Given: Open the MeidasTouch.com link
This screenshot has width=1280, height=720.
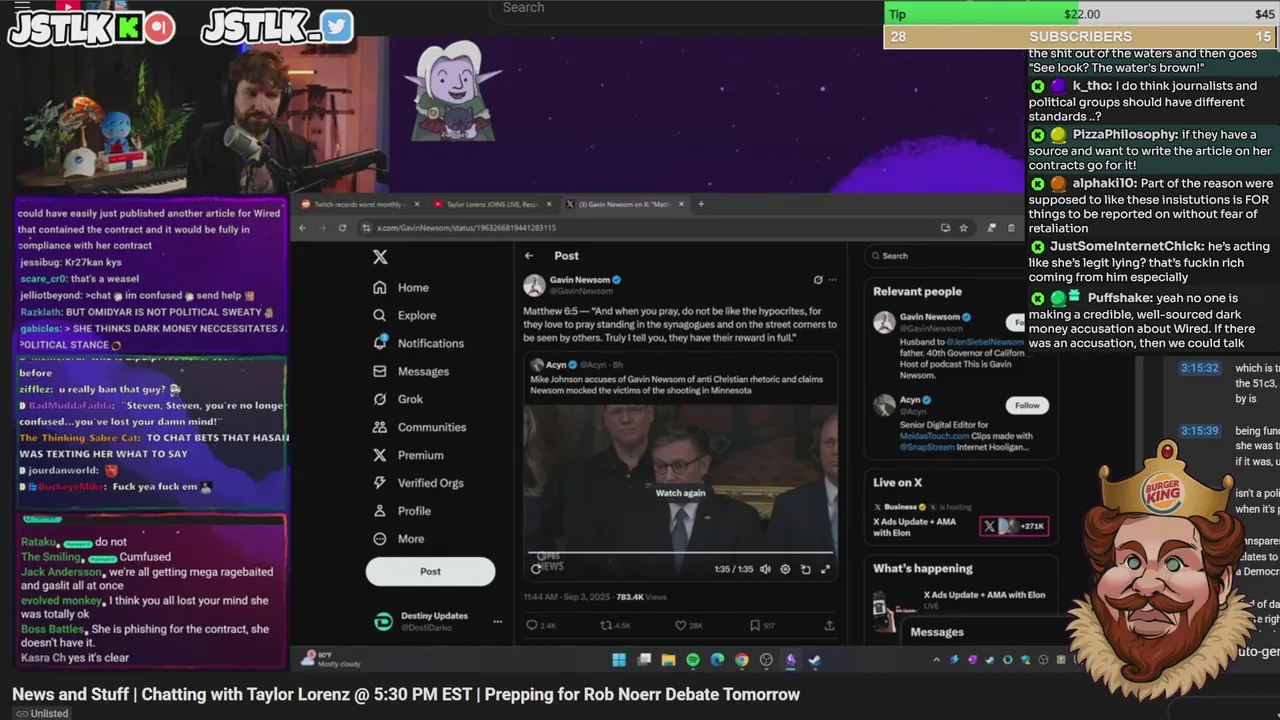Looking at the screenshot, I should coord(934,436).
